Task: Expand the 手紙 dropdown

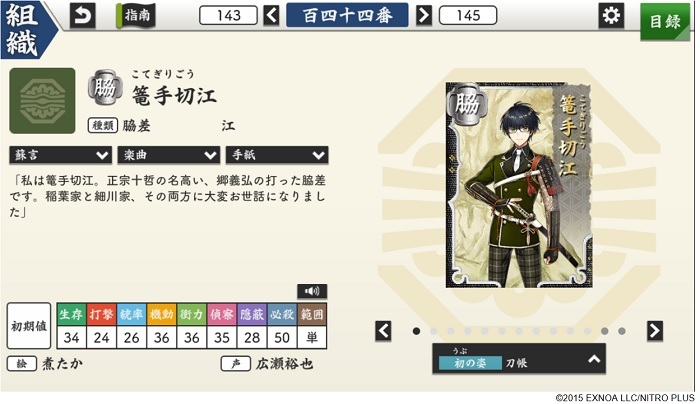Action: tap(277, 155)
